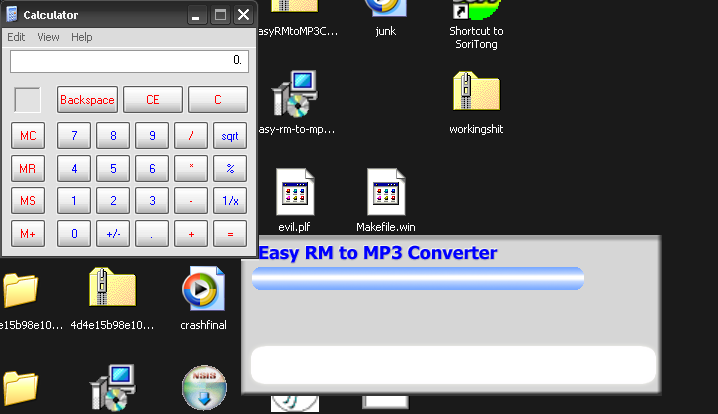Click the CE clear entry button
Screen dimensions: 718x414
coord(153,99)
